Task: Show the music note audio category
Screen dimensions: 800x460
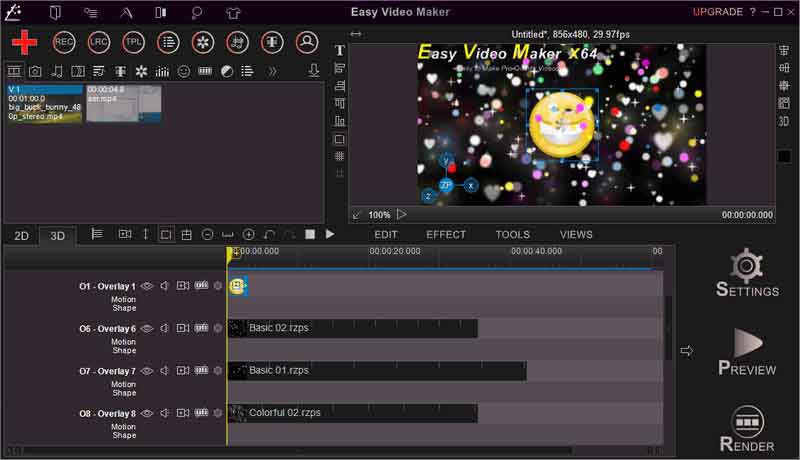Action: (57, 71)
